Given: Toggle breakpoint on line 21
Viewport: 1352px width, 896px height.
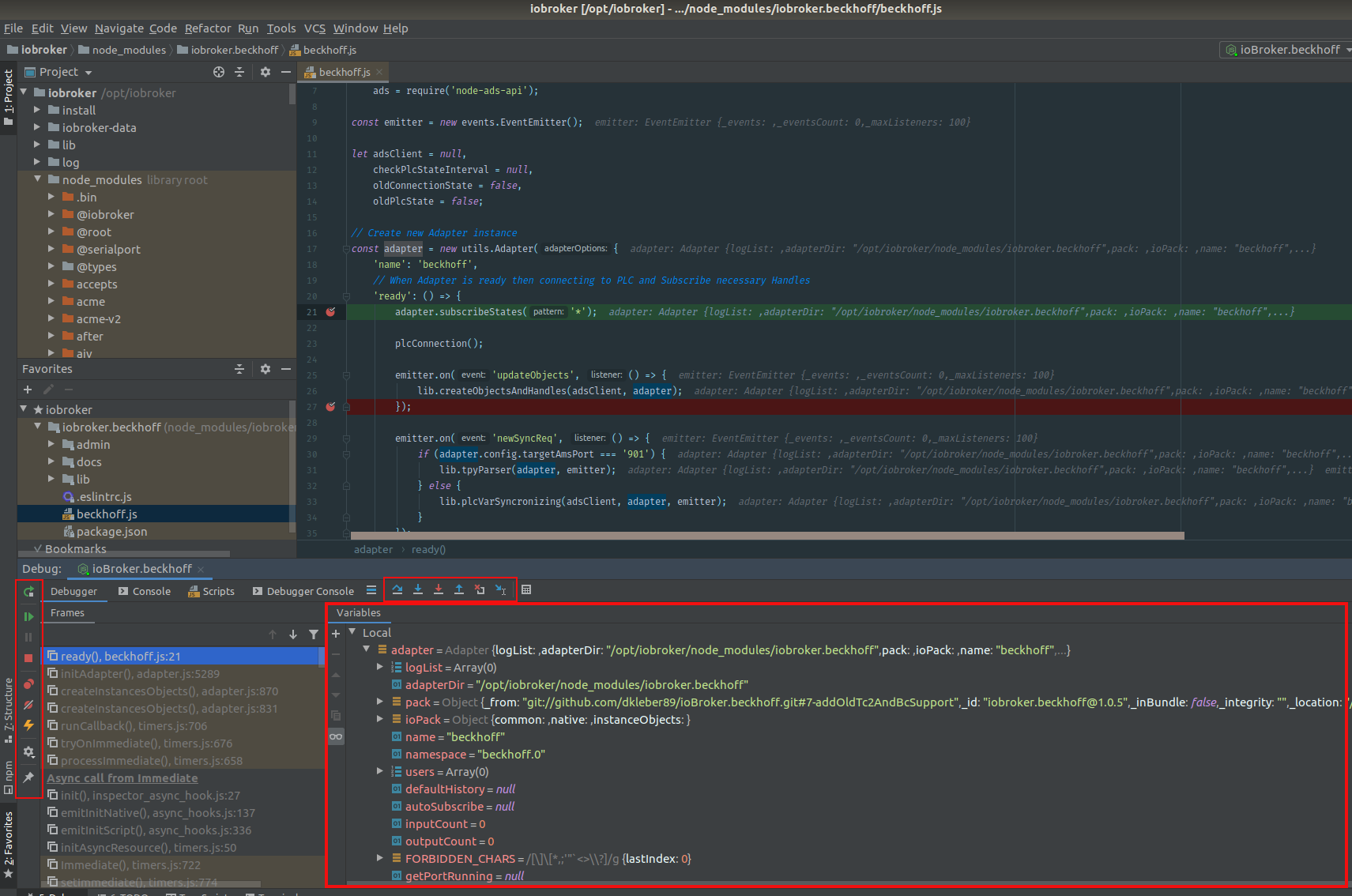Looking at the screenshot, I should (x=330, y=312).
